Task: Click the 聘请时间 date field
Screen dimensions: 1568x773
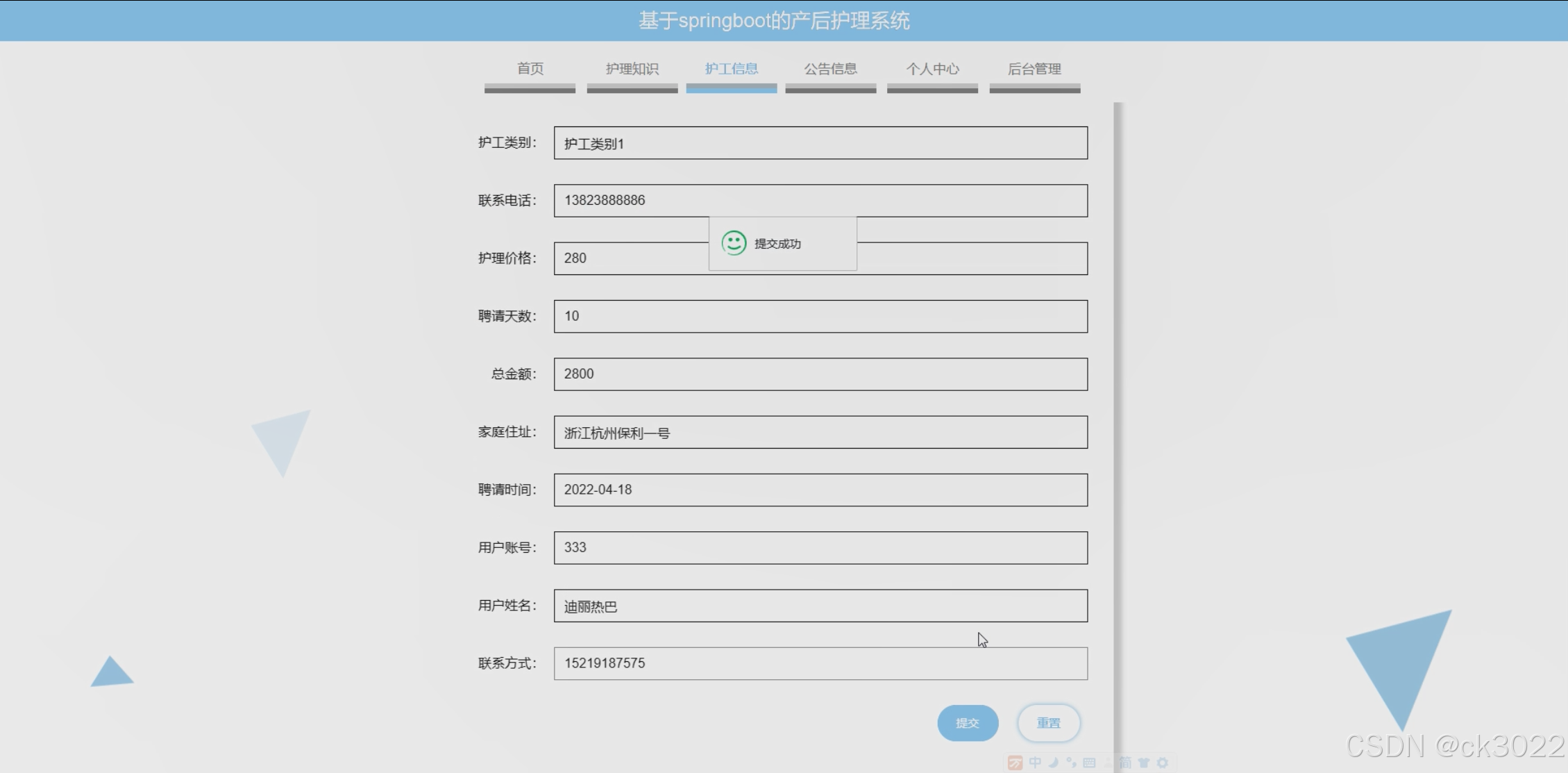Action: pos(820,490)
